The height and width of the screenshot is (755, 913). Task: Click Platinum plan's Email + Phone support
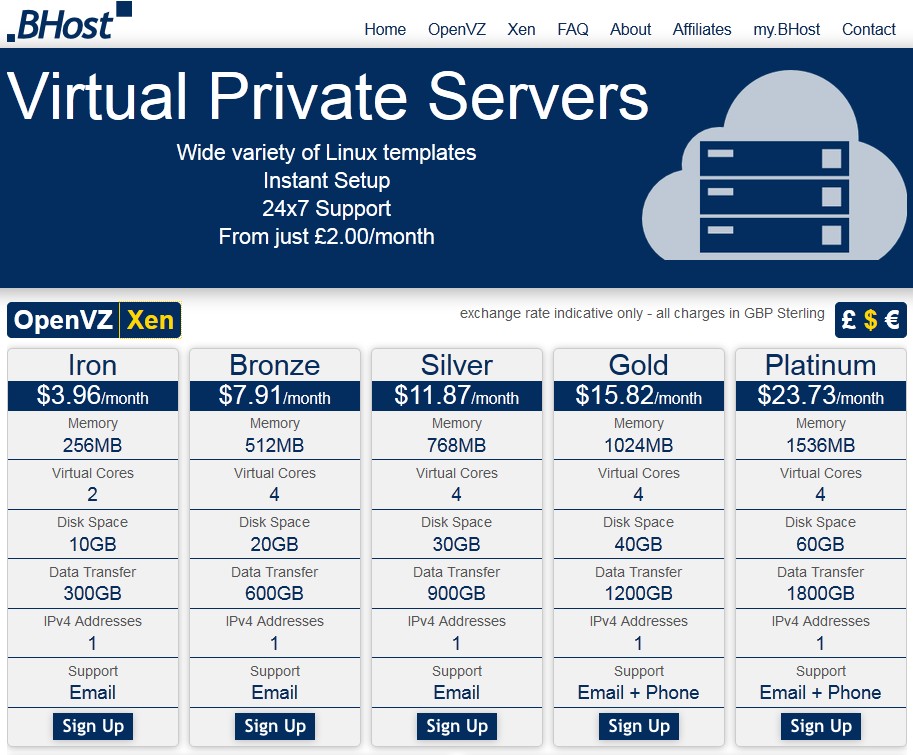pos(821,692)
